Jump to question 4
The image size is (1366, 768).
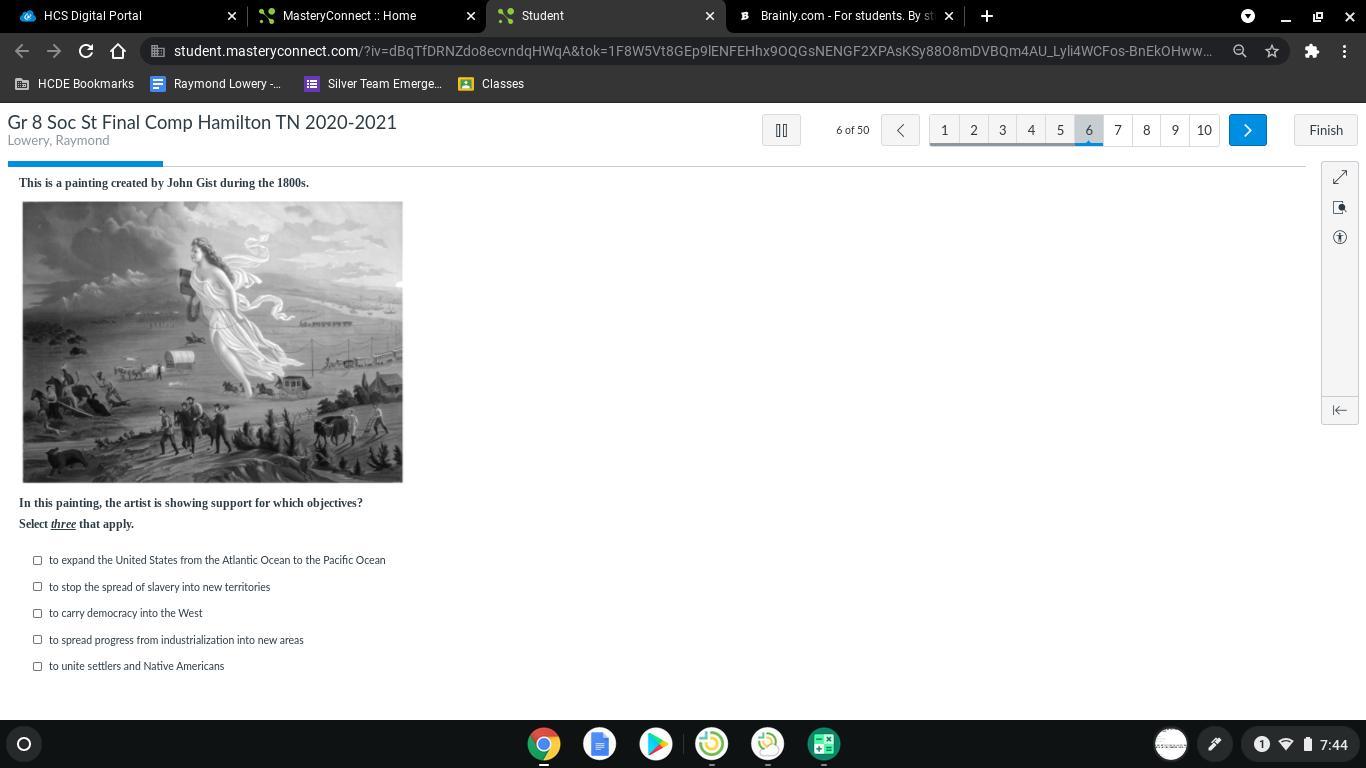point(1031,130)
